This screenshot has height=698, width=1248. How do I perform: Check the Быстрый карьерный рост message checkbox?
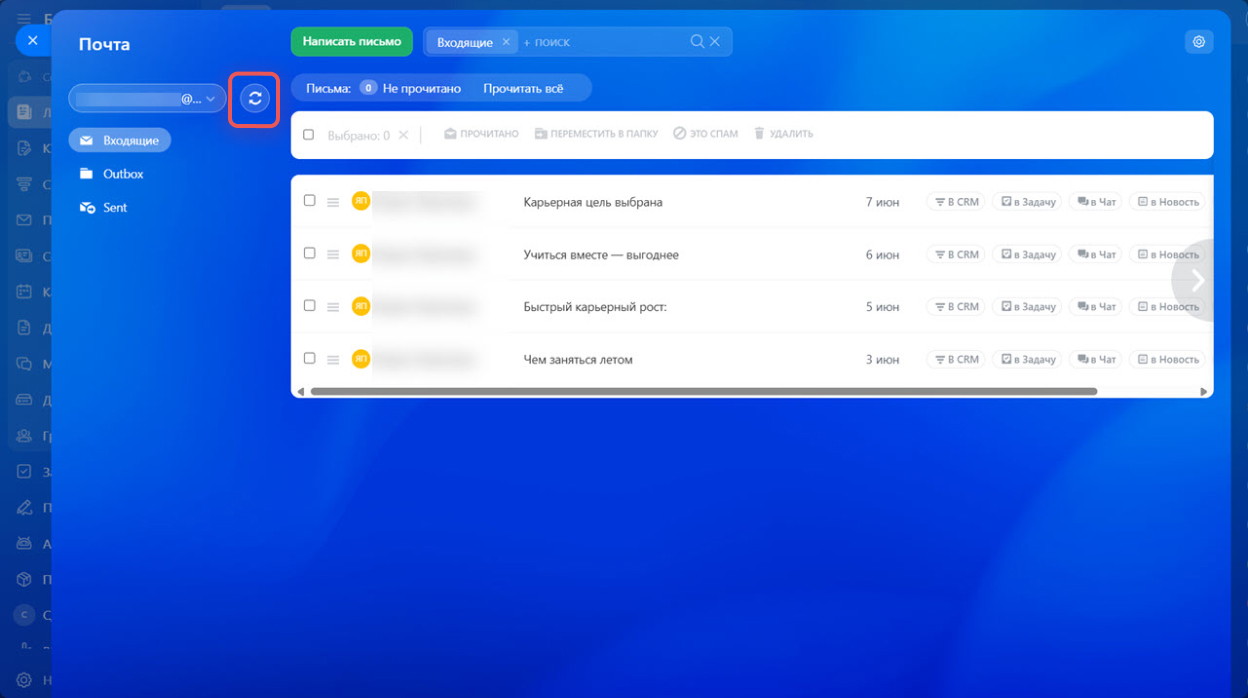pyautogui.click(x=309, y=305)
